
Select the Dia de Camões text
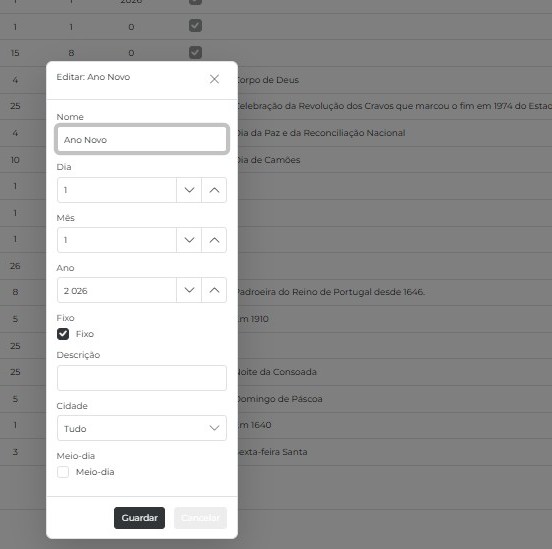(269, 160)
